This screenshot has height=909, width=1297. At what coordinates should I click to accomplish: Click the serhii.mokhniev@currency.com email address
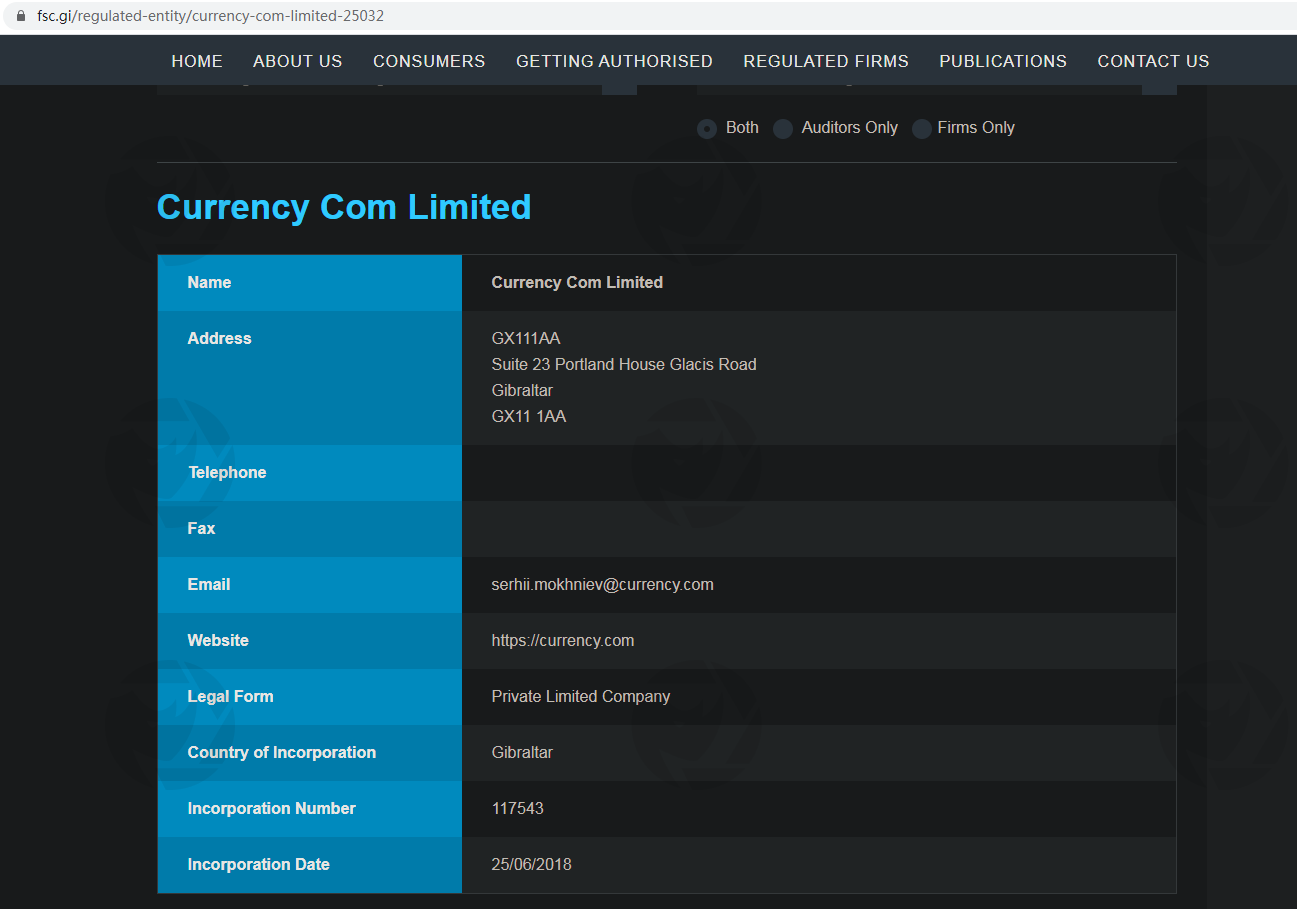point(602,585)
